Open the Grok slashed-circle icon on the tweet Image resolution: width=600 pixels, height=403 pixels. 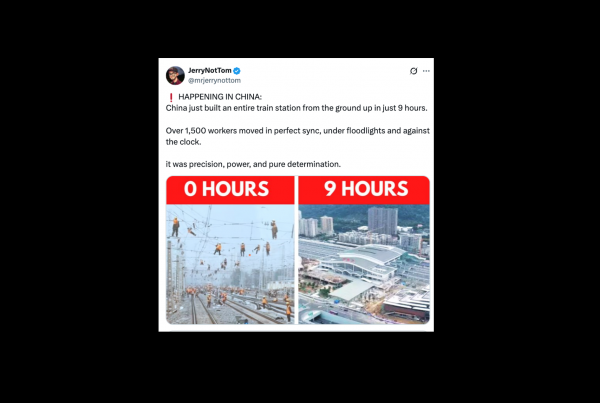point(413,71)
